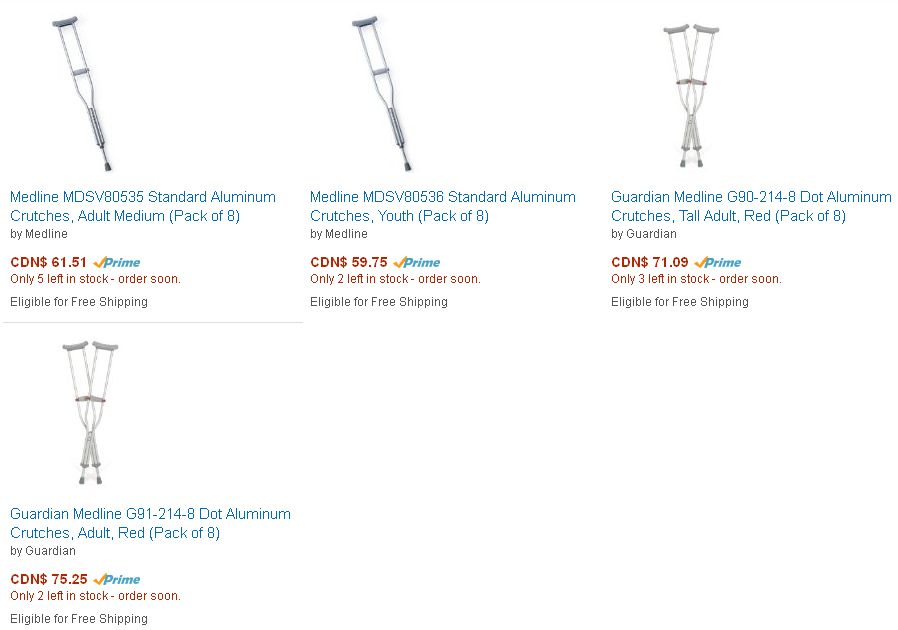Select the CDN$ 71.09 price
Image resolution: width=898 pixels, height=630 pixels.
(649, 262)
